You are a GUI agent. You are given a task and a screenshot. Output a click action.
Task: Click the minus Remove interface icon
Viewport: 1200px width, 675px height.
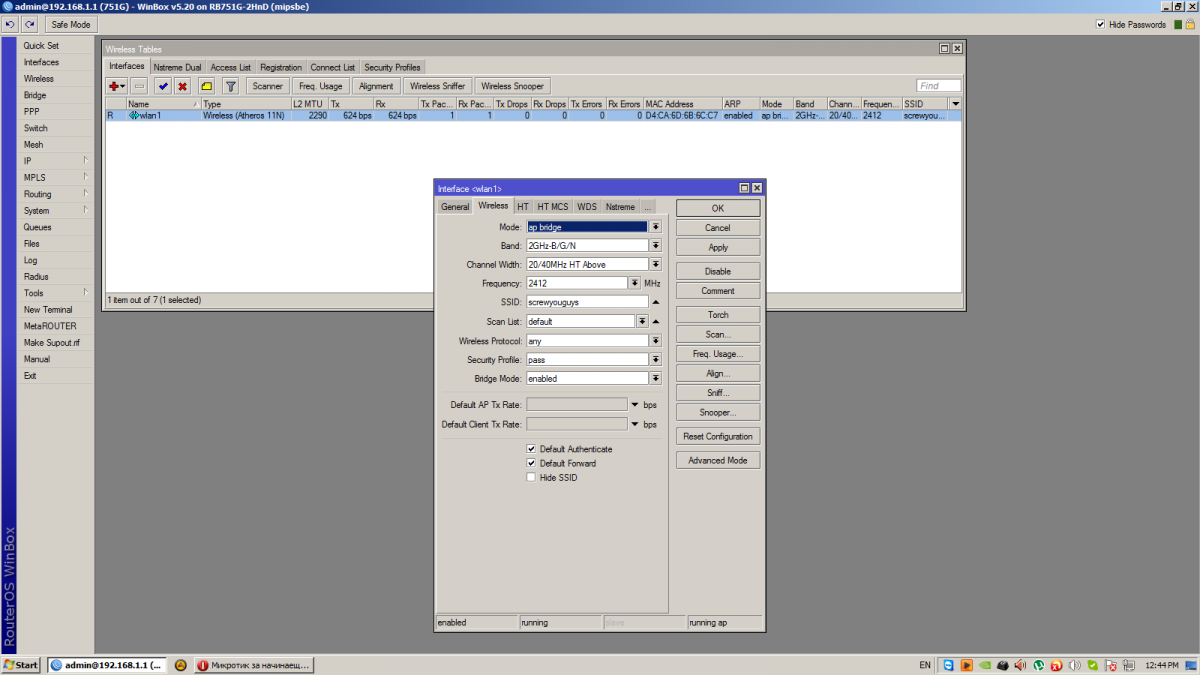click(139, 86)
